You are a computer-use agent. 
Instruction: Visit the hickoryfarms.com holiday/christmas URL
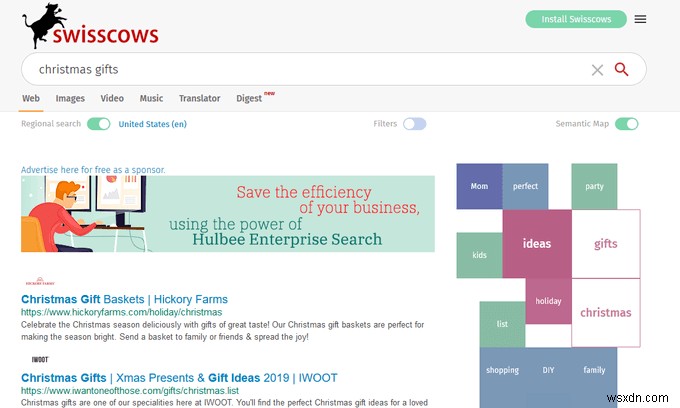pos(121,312)
